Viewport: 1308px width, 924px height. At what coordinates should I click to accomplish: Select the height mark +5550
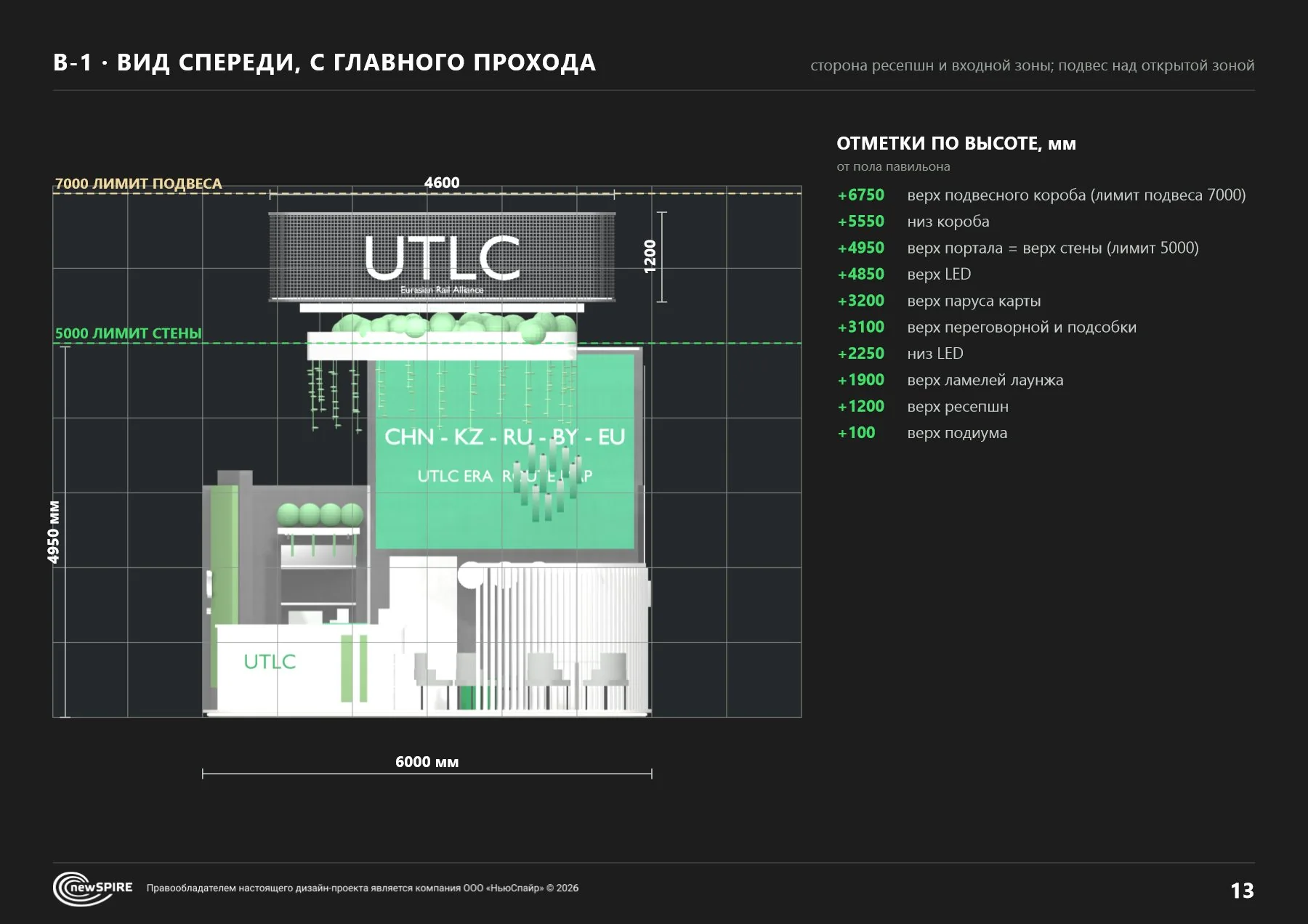861,221
